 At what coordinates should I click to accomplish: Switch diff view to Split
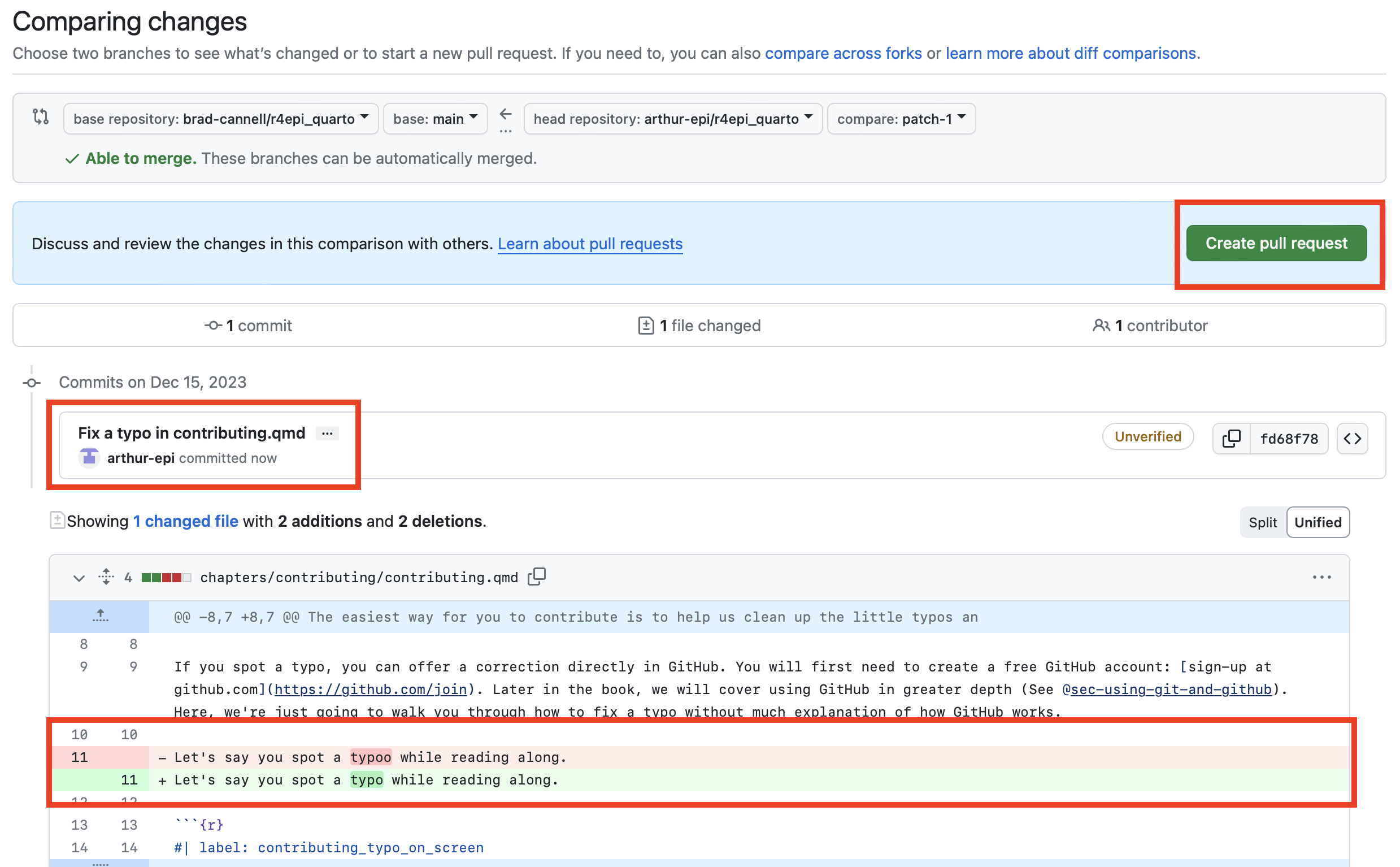(x=1263, y=522)
